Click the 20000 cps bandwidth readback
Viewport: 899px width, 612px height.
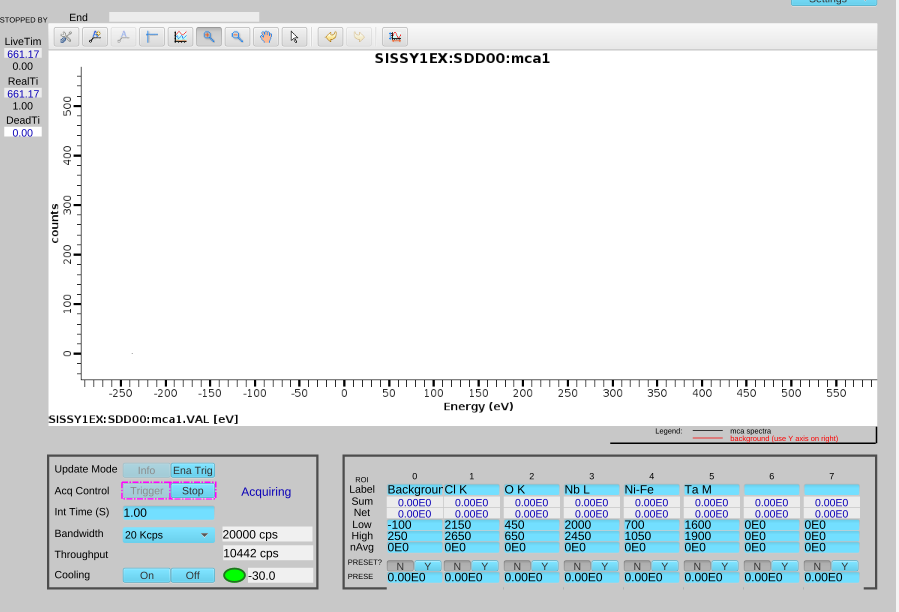pos(268,535)
